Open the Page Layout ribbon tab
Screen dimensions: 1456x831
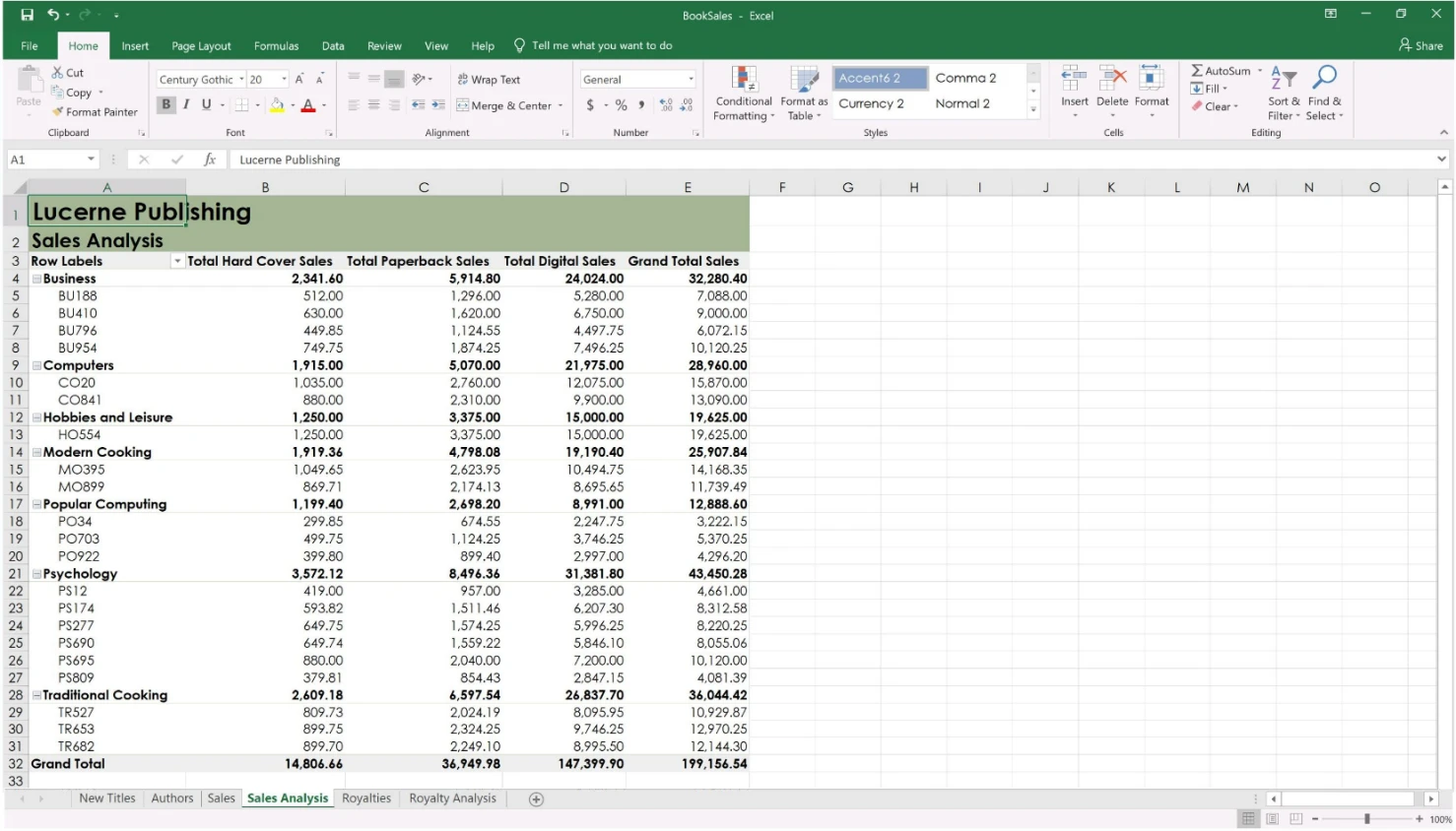pos(201,46)
